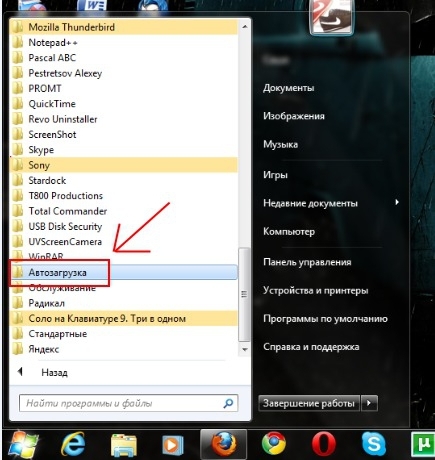Go back with the Назад button
The image size is (435, 460).
coord(54,372)
